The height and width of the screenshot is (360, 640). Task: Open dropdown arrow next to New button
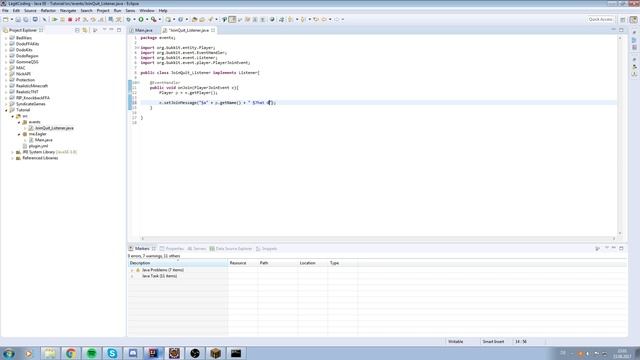coord(11,19)
